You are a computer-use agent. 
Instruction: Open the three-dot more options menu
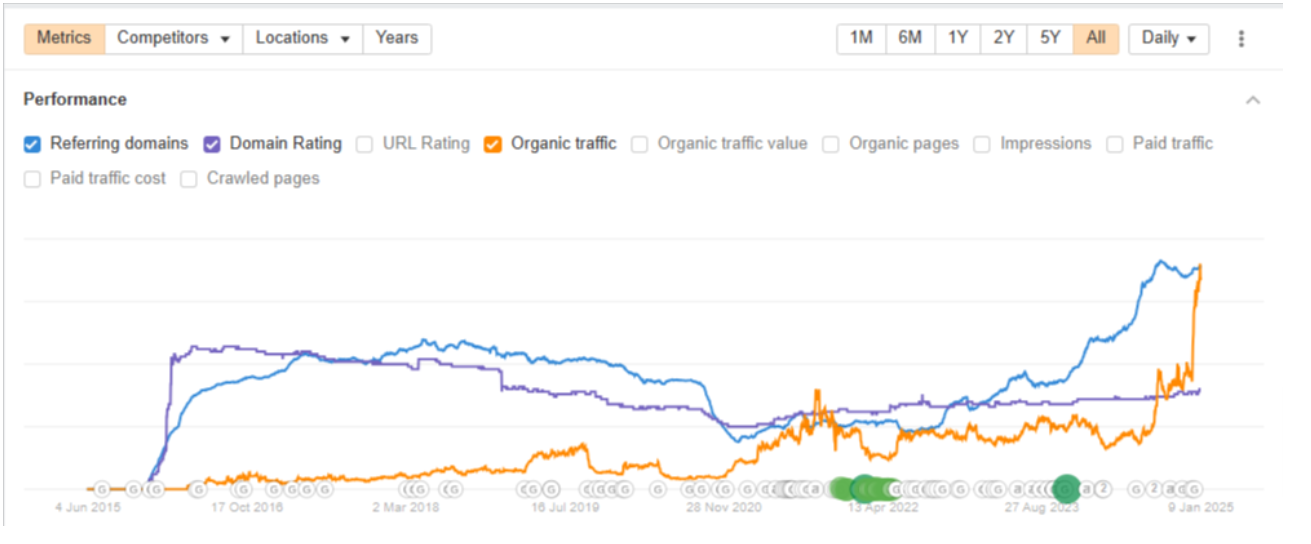(1241, 39)
